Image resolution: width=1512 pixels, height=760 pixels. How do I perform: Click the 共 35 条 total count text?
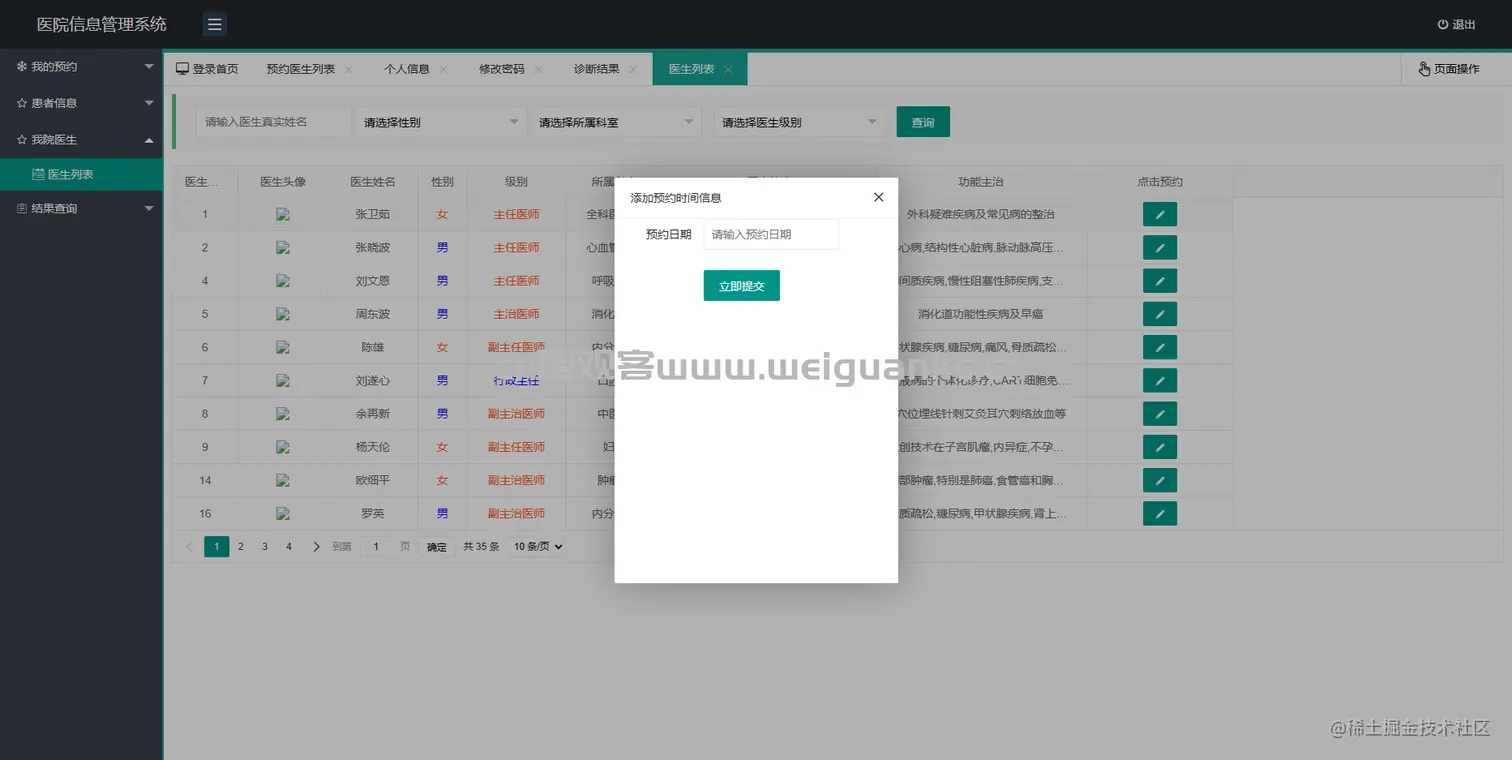[481, 547]
